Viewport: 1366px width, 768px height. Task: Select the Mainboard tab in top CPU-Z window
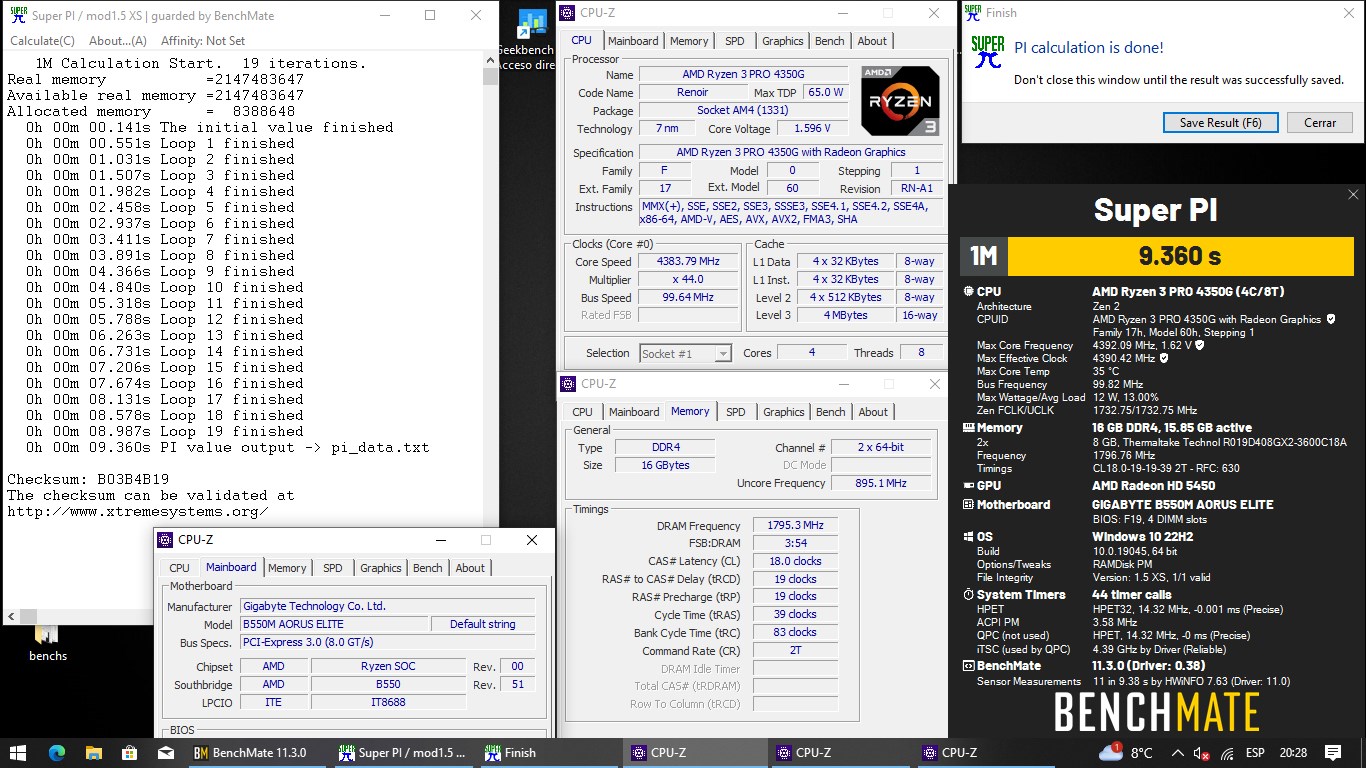[633, 41]
